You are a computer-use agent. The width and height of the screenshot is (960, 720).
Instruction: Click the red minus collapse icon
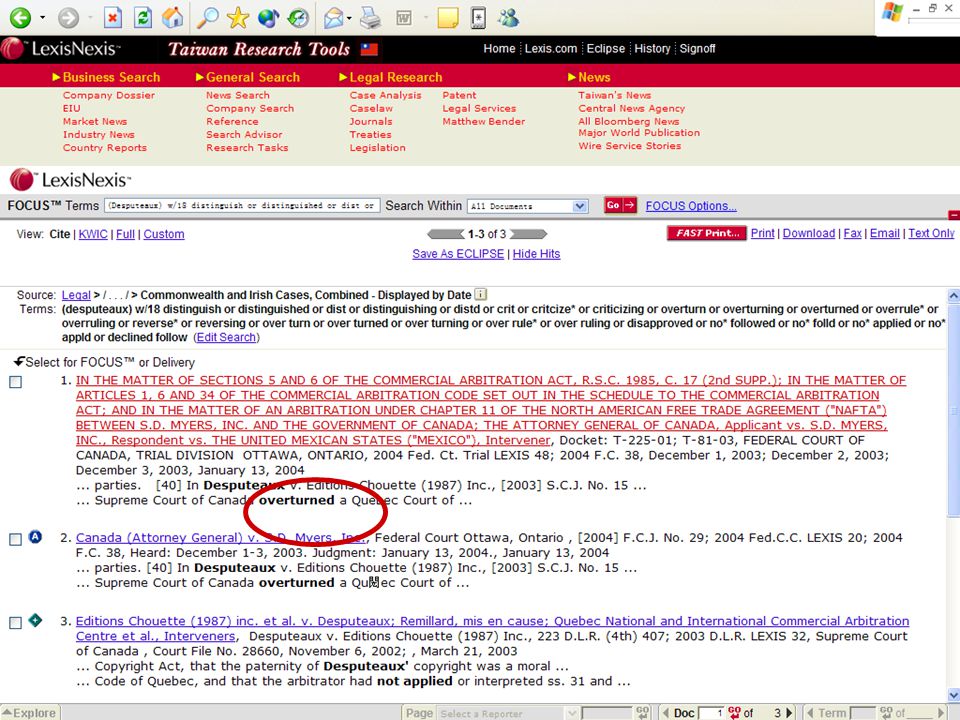click(953, 215)
